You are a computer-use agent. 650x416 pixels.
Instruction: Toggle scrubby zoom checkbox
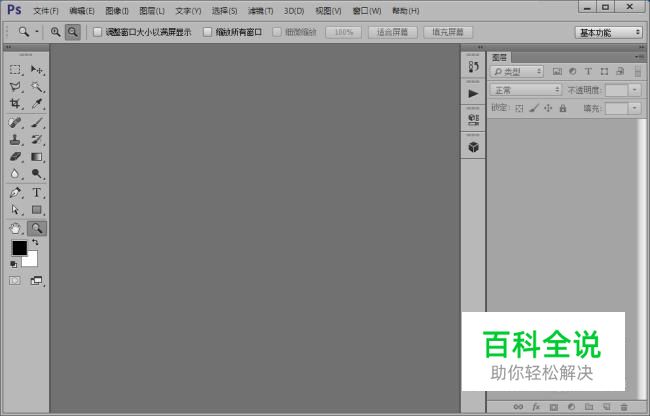277,32
